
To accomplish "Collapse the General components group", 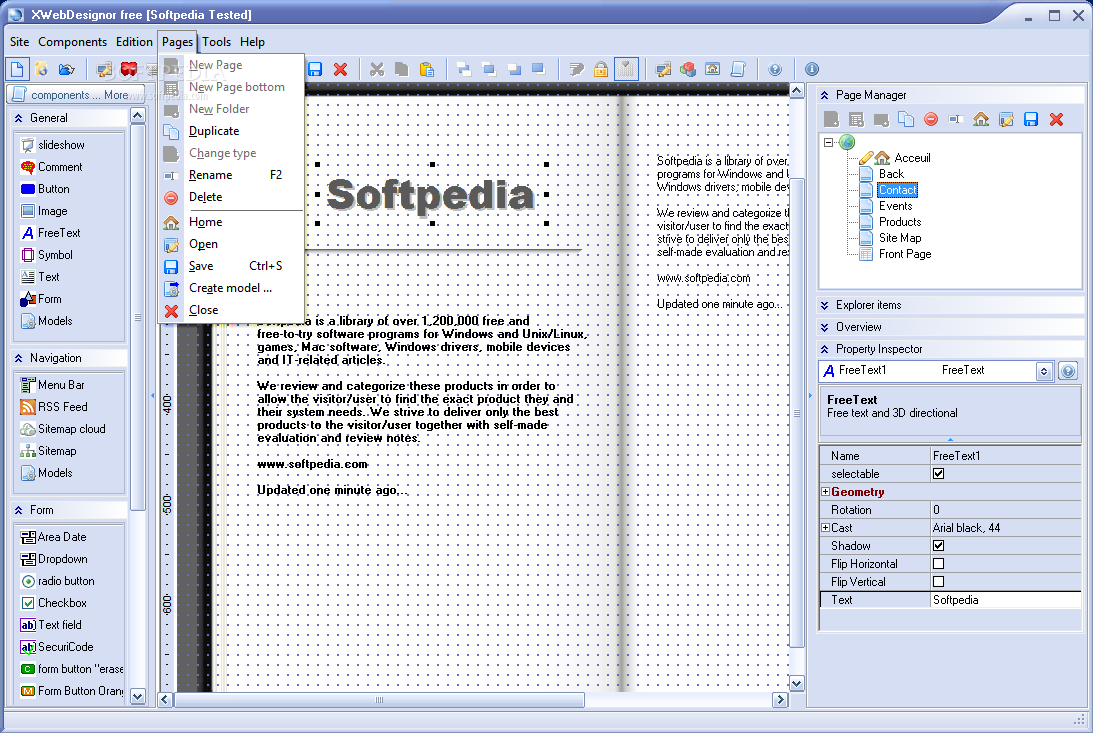I will tap(19, 118).
